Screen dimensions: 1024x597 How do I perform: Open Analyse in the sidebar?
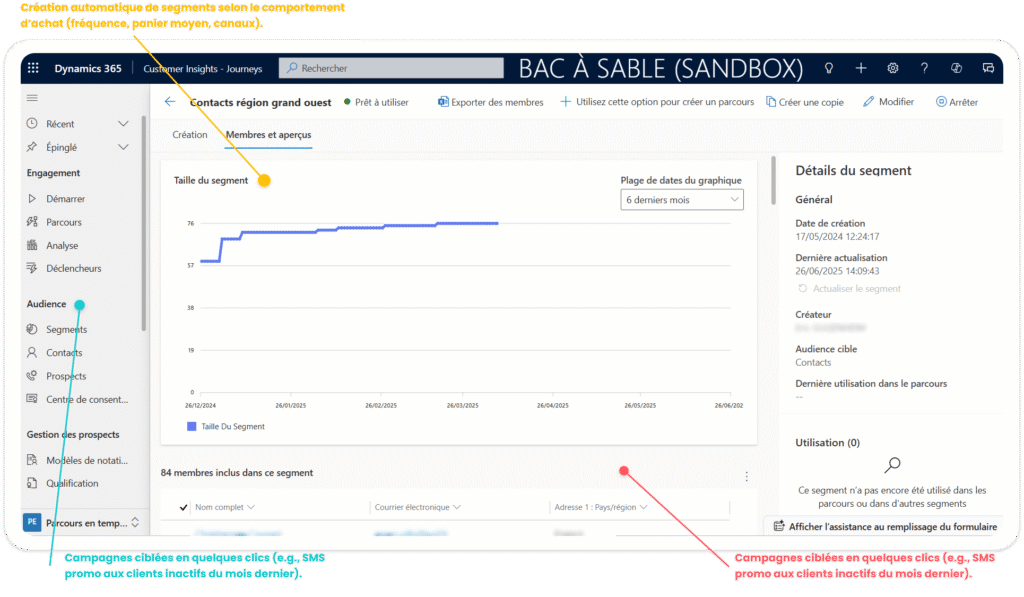coord(62,246)
